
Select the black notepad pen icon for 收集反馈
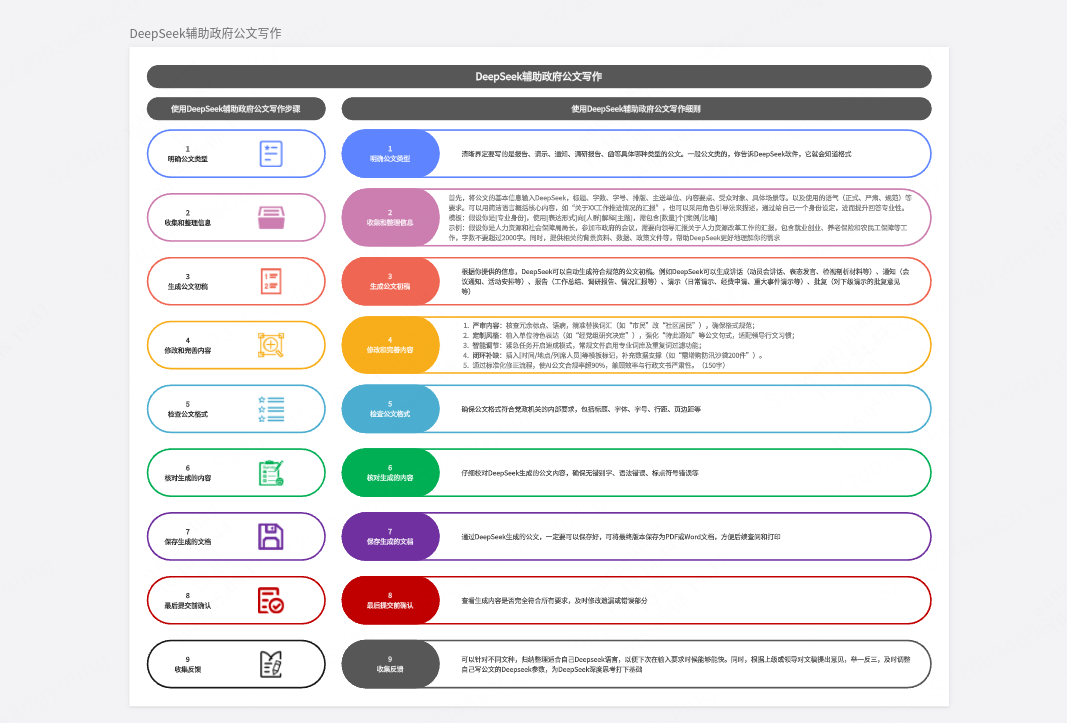tap(271, 664)
